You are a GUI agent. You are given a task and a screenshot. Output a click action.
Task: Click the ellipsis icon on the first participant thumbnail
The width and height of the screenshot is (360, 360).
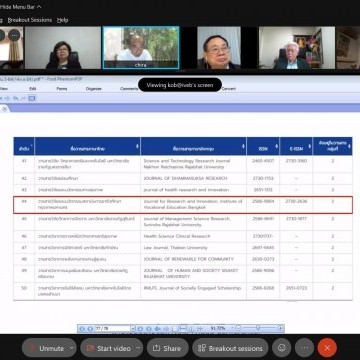[x=14, y=35]
